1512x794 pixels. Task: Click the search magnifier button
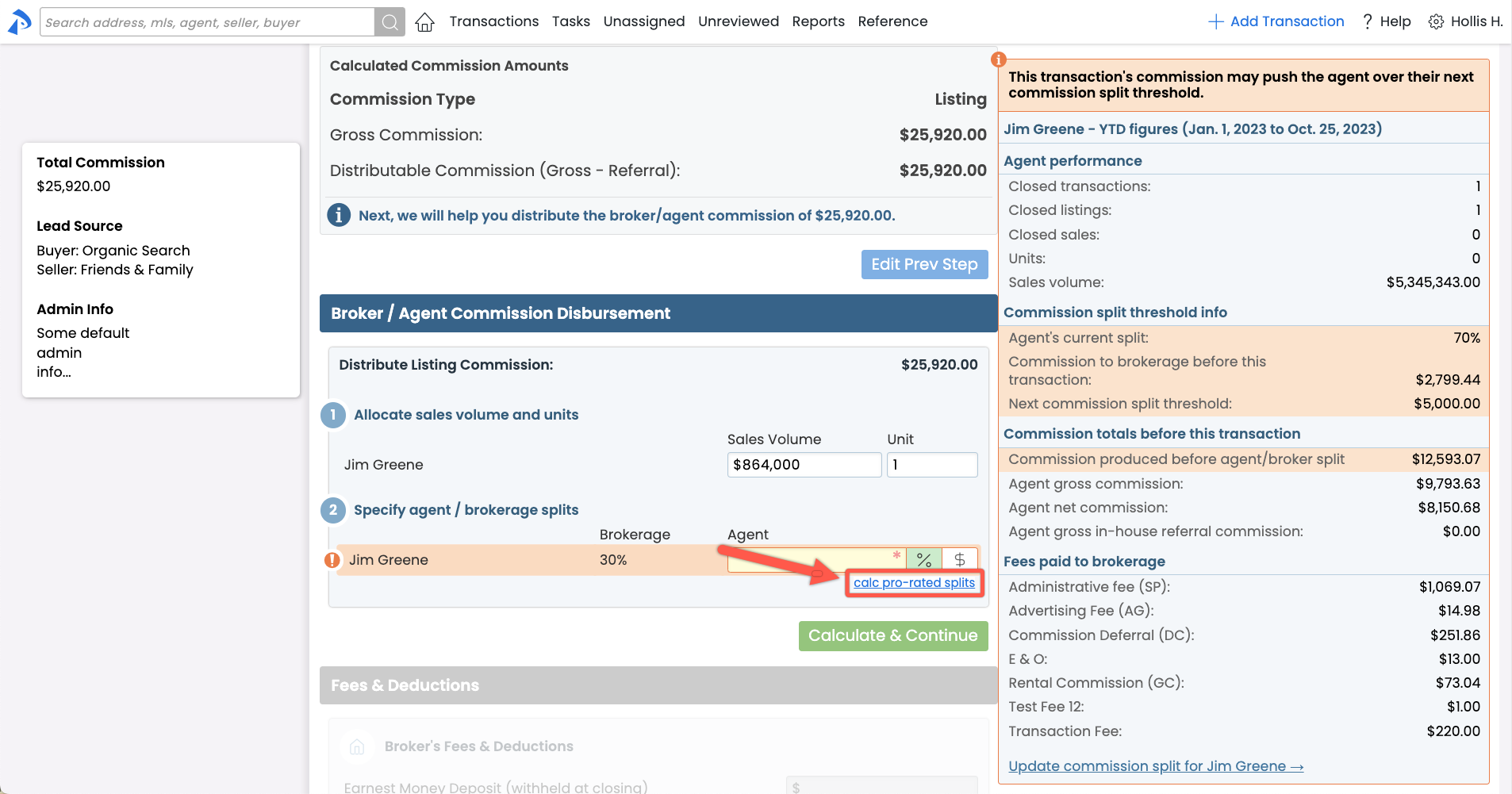390,22
